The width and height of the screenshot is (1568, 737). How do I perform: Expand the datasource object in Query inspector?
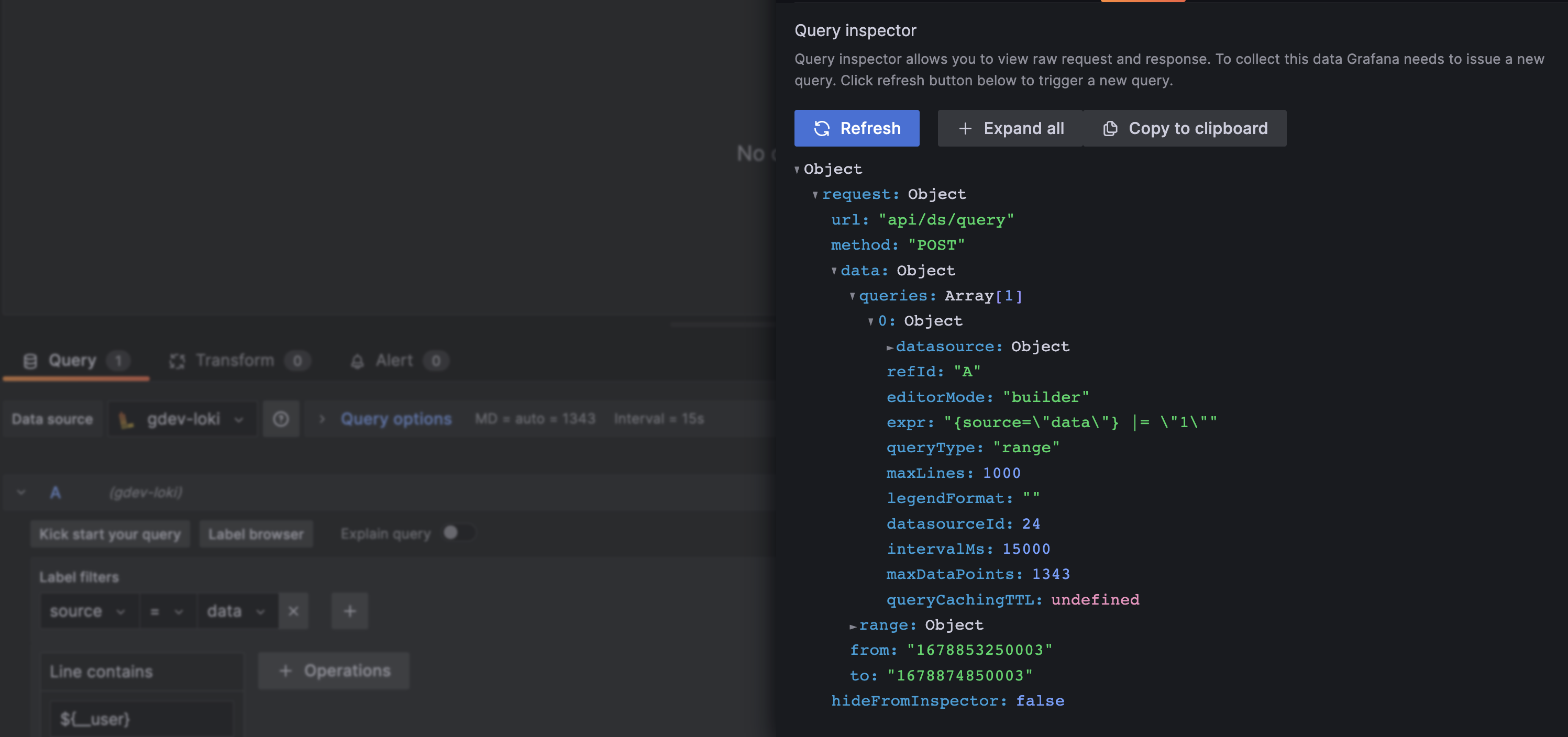point(890,347)
